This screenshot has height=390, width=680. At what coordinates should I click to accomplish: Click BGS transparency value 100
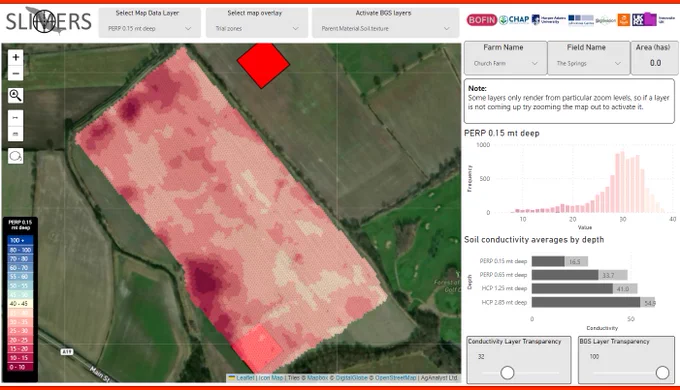point(594,357)
